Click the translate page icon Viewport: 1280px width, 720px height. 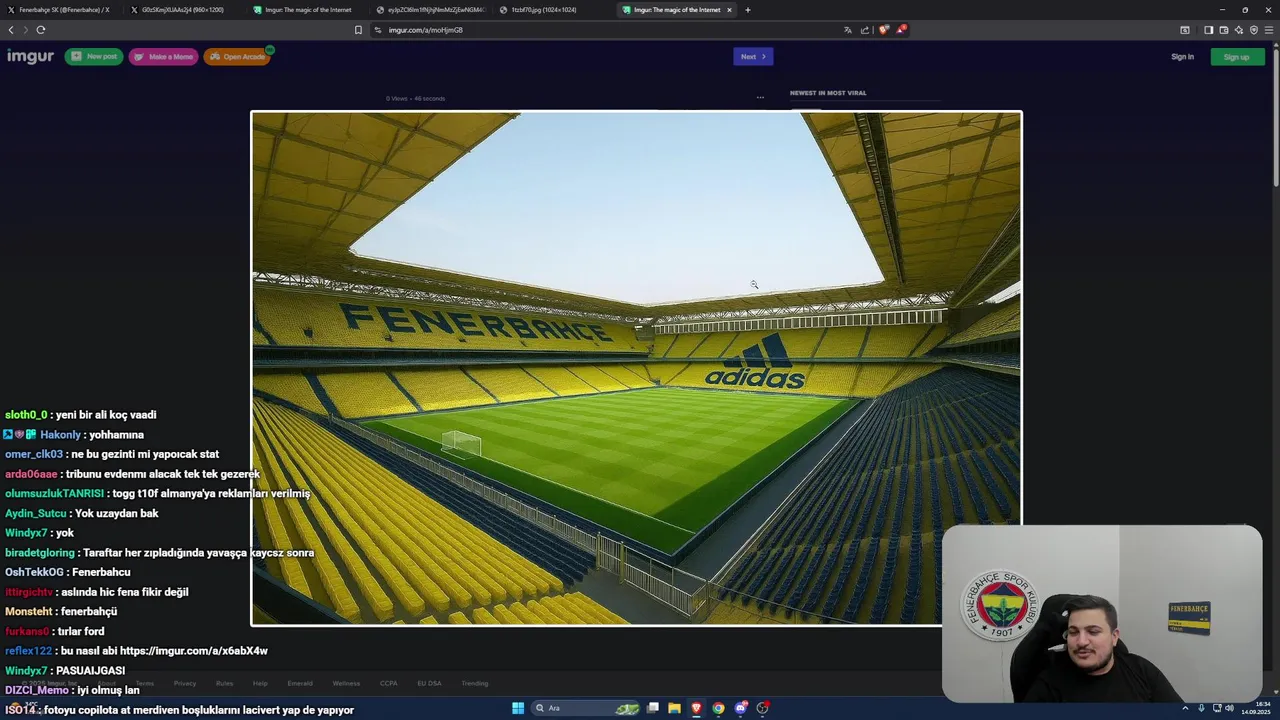coord(848,30)
